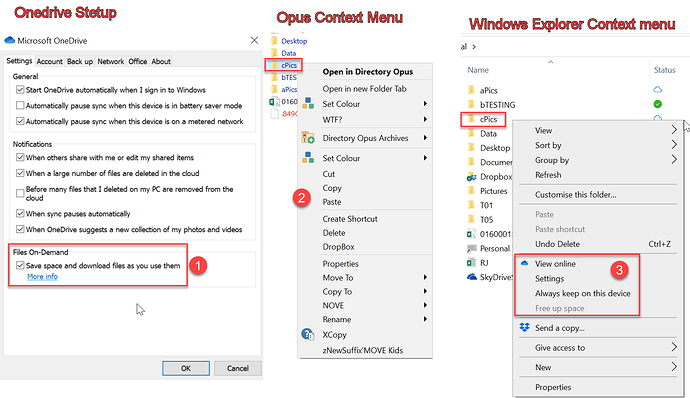Click the T01 folder icon in Explorer
Image resolution: width=690 pixels, height=398 pixels.
(x=471, y=205)
